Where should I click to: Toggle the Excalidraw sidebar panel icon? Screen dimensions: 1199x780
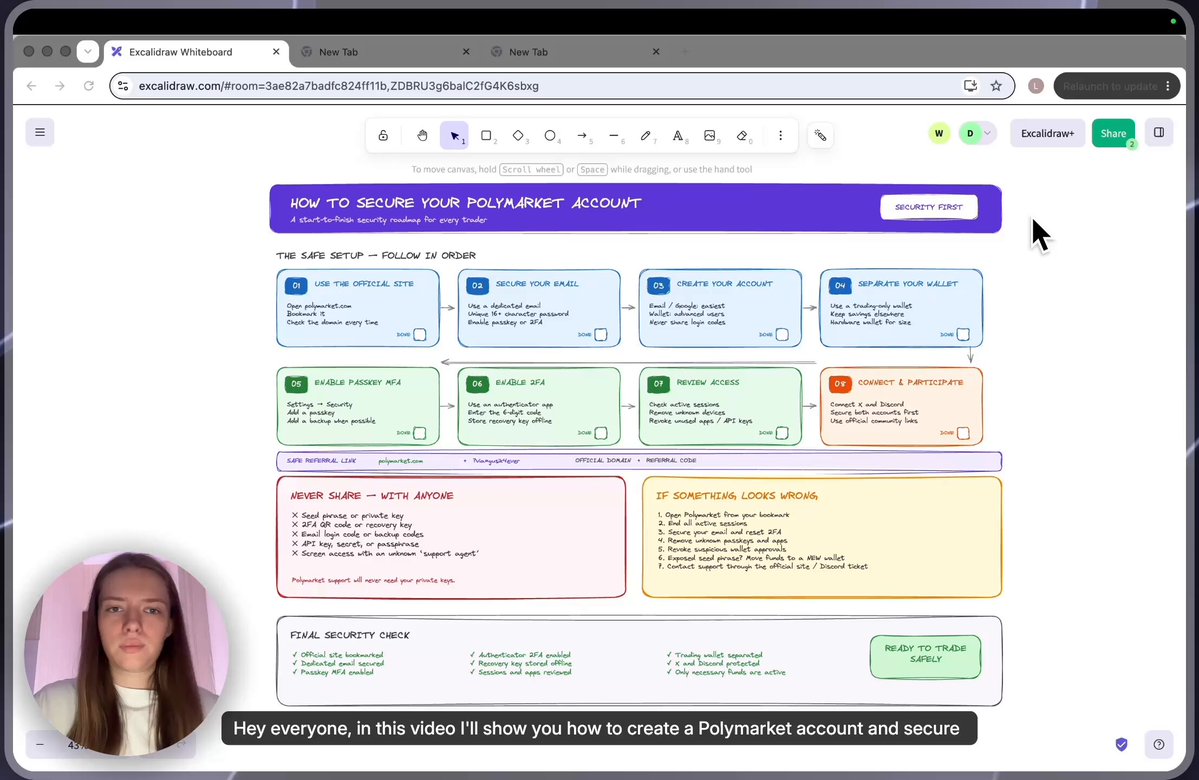(1158, 132)
